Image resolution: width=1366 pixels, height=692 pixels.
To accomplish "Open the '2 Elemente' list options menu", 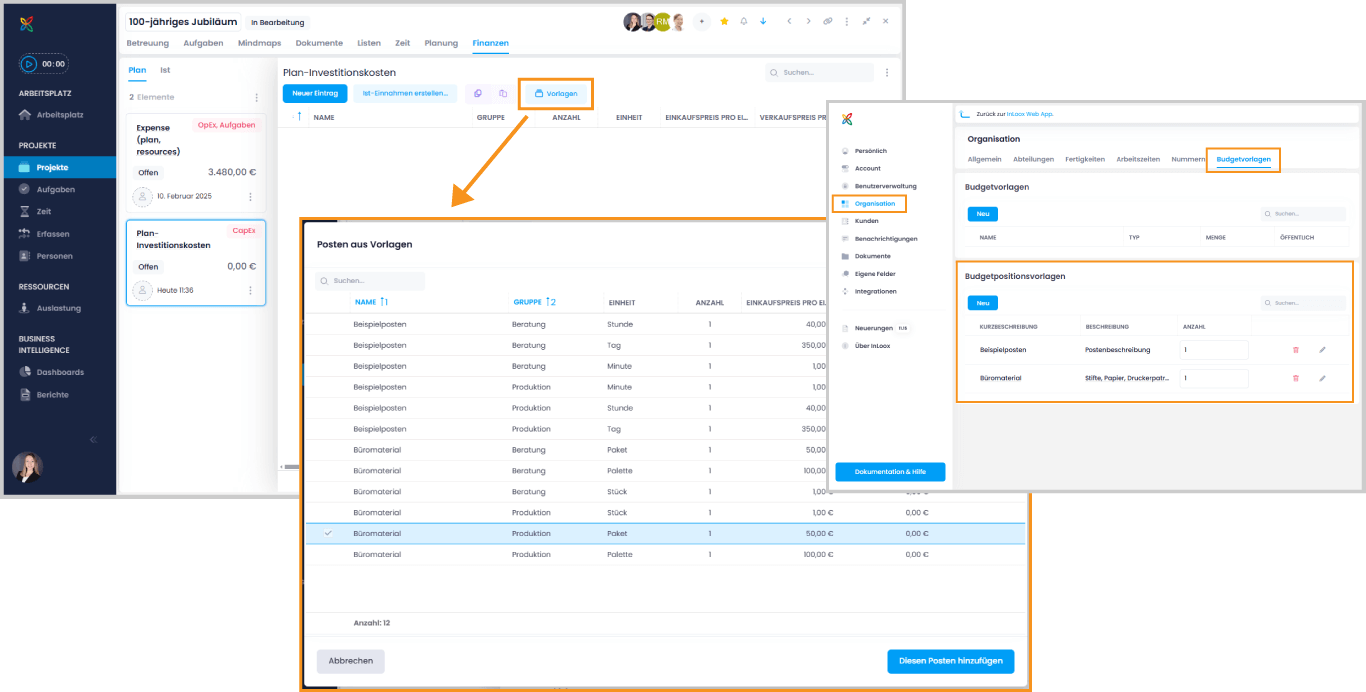I will [x=256, y=97].
